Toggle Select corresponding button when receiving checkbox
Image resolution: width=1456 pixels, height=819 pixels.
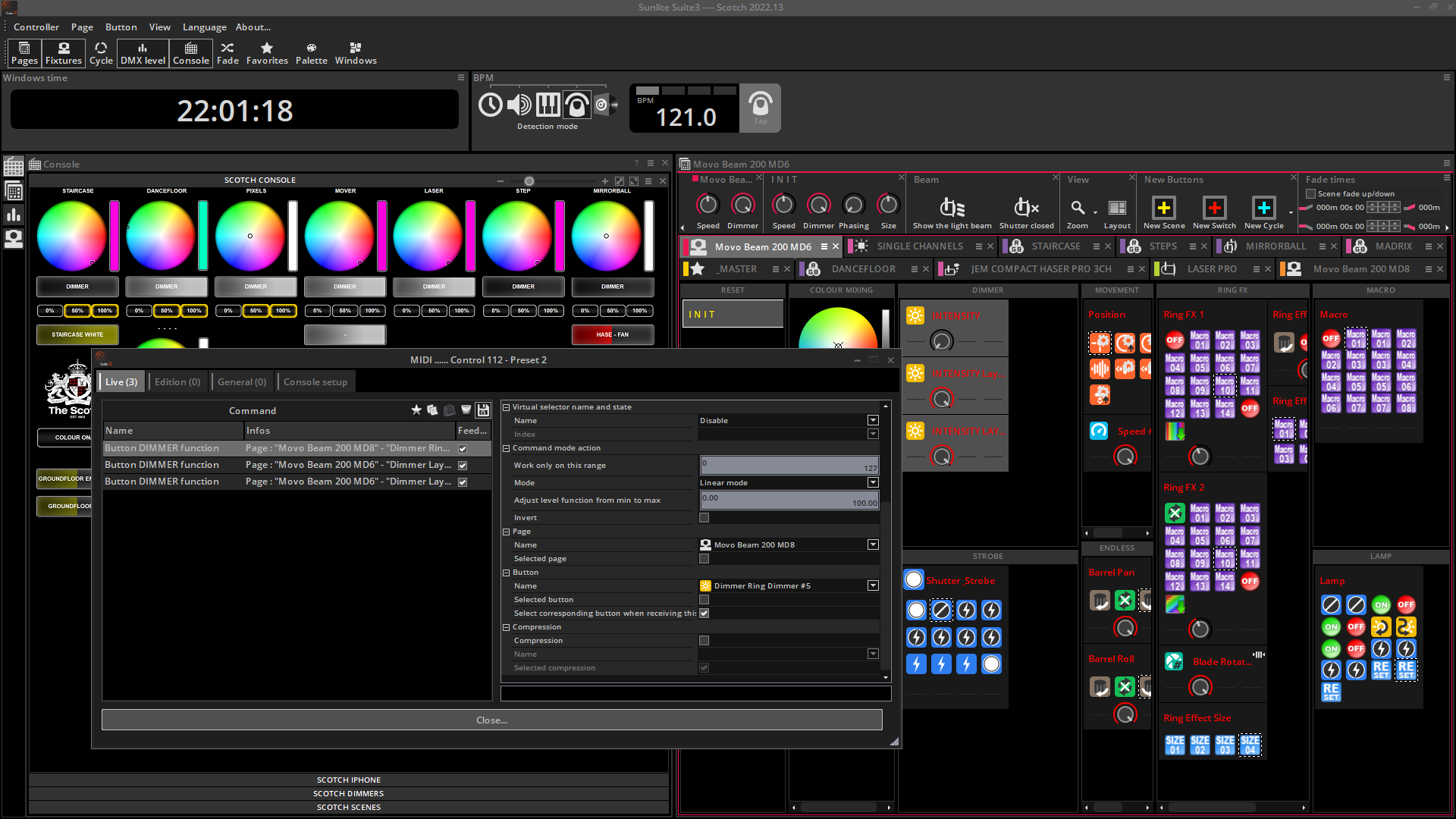704,613
